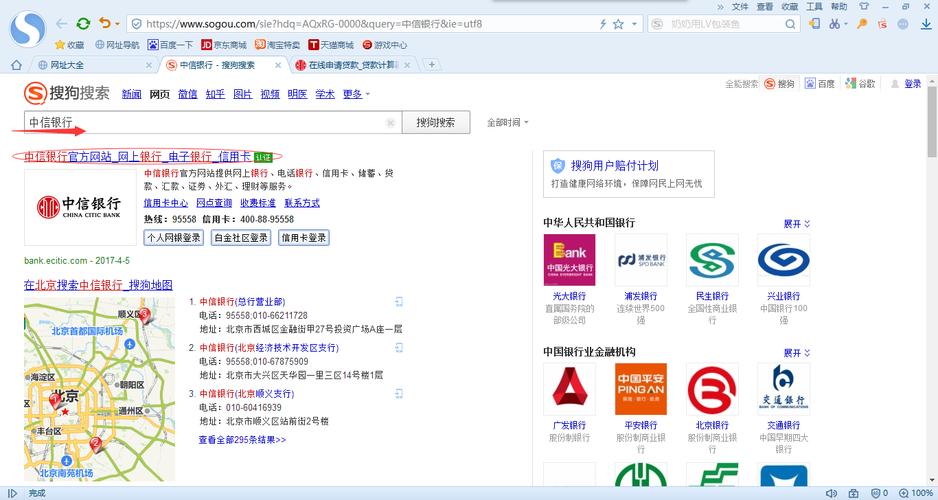Select 搜狗 in the engine switcher
The image size is (938, 500).
click(779, 84)
